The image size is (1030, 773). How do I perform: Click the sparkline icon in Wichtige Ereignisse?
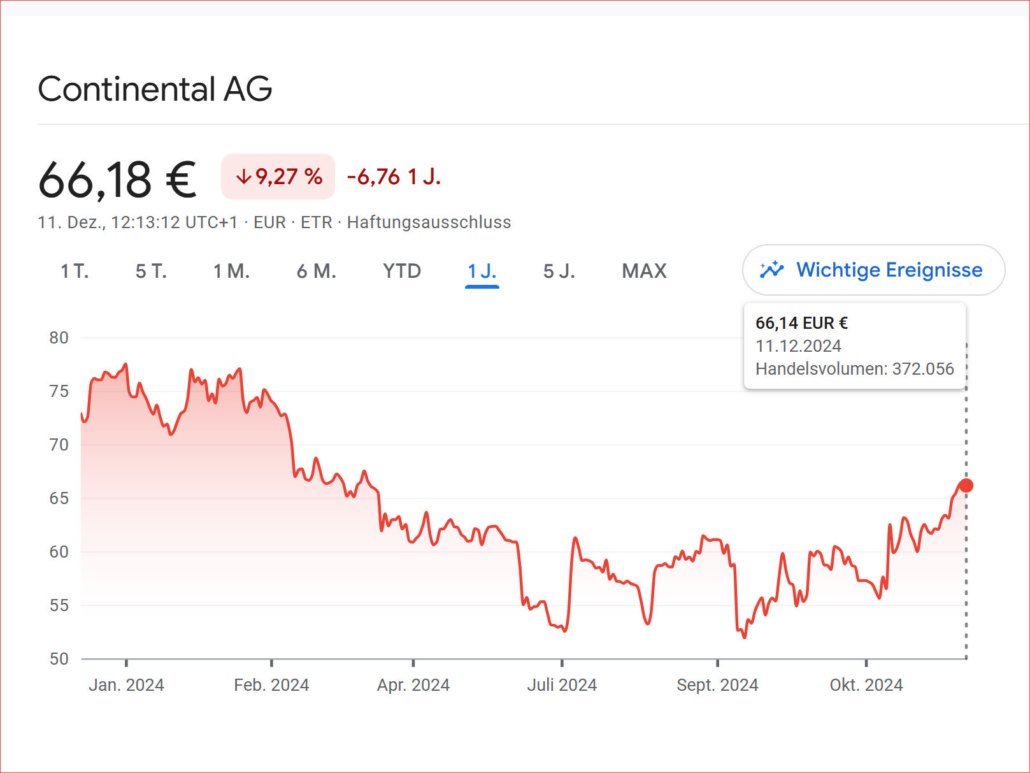pos(772,269)
